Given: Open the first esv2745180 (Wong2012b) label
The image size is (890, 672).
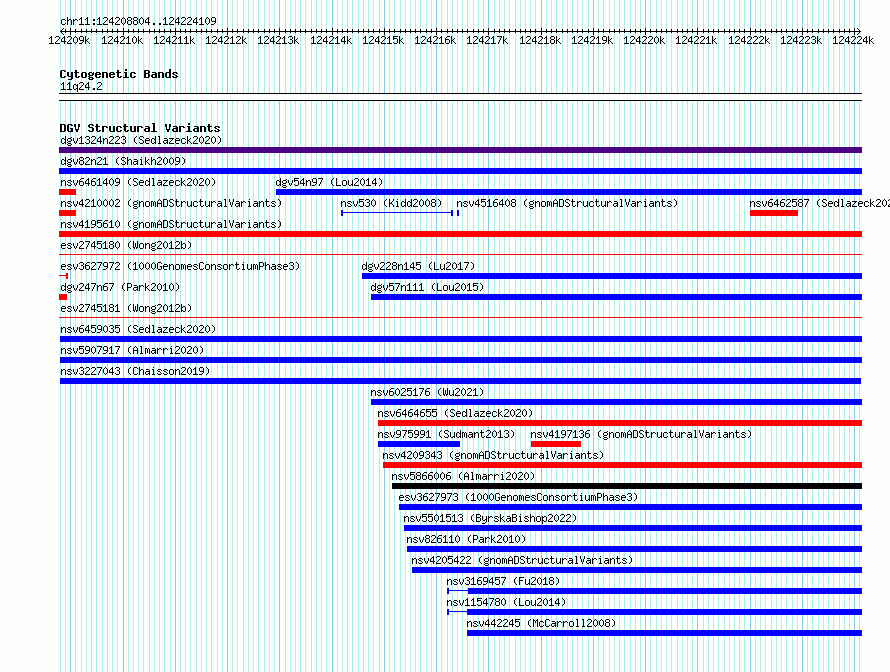Looking at the screenshot, I should [126, 245].
